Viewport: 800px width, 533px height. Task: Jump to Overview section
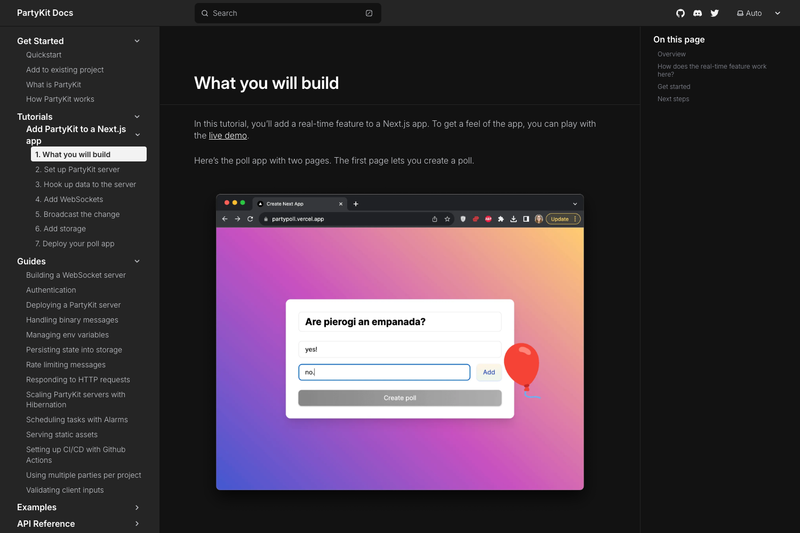(x=671, y=54)
